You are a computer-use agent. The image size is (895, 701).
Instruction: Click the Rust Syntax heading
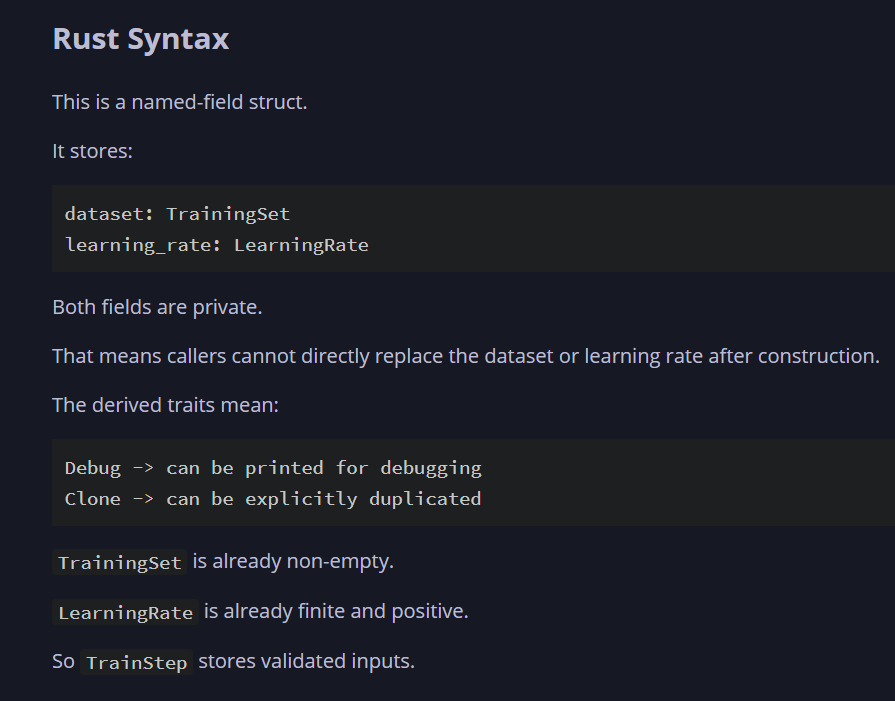coord(140,39)
